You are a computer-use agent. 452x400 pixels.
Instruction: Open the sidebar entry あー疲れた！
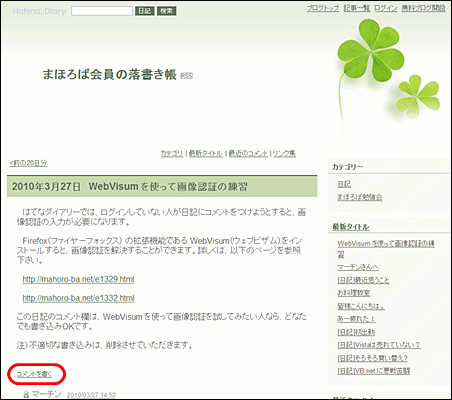[x=356, y=319]
